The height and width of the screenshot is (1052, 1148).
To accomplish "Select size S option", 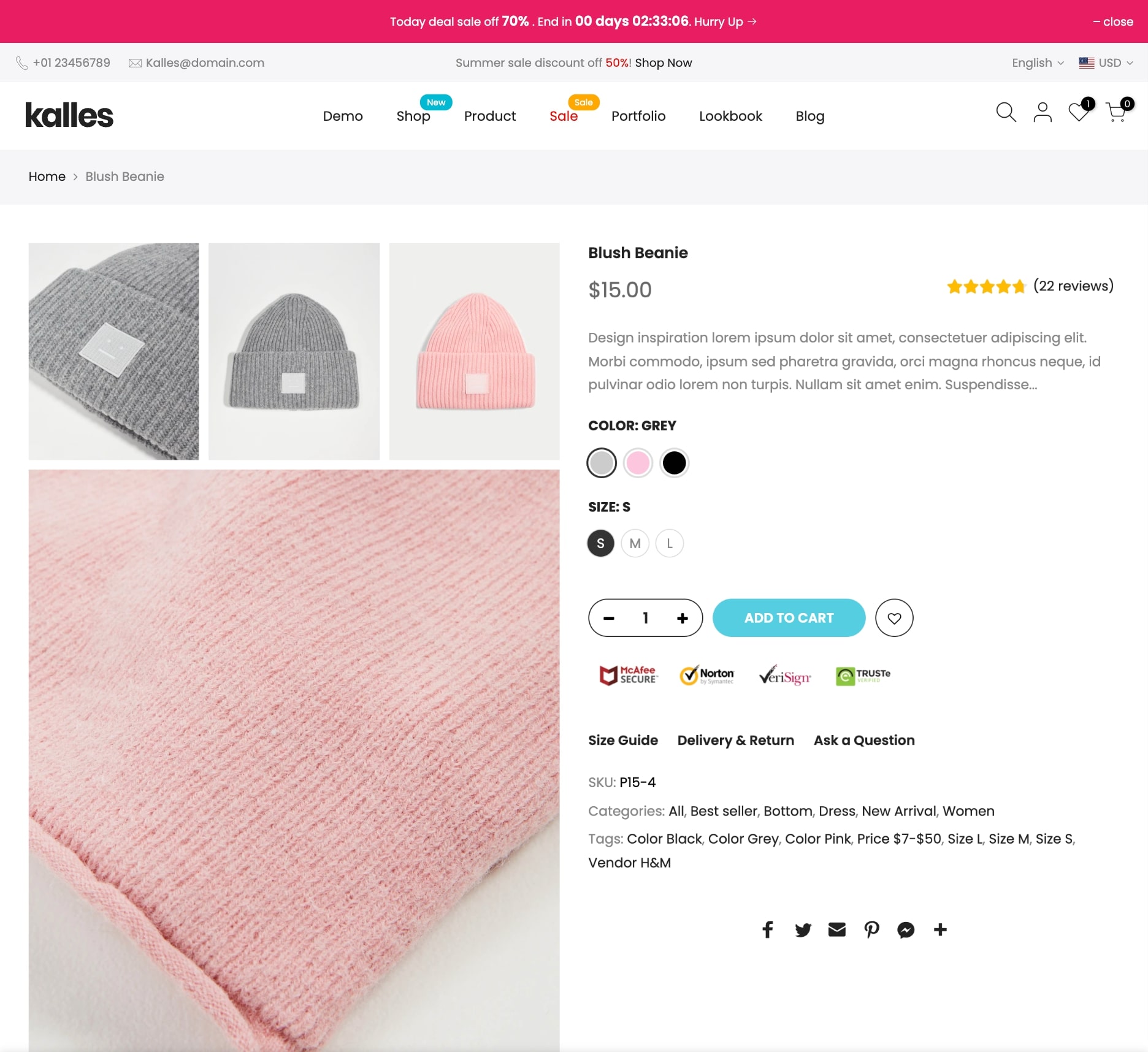I will pyautogui.click(x=601, y=543).
